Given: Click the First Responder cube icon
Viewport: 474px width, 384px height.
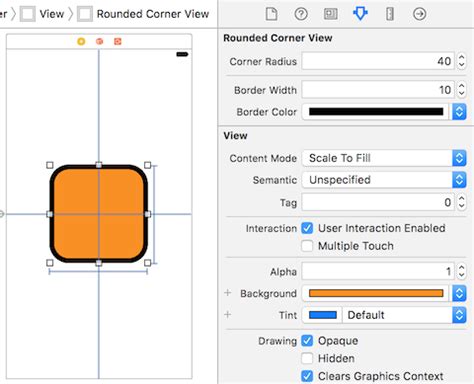Looking at the screenshot, I should click(99, 41).
